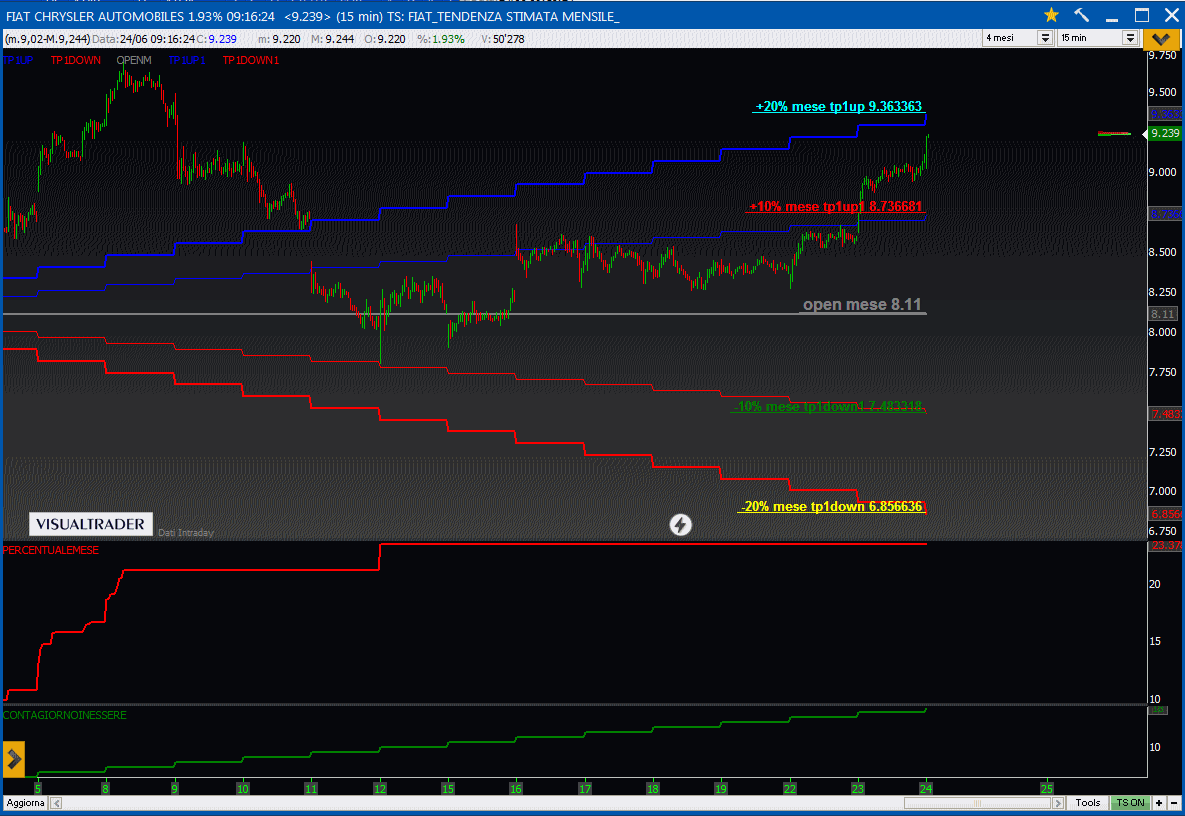1185x816 pixels.
Task: Click date marker 12 on time axis
Action: (x=379, y=789)
